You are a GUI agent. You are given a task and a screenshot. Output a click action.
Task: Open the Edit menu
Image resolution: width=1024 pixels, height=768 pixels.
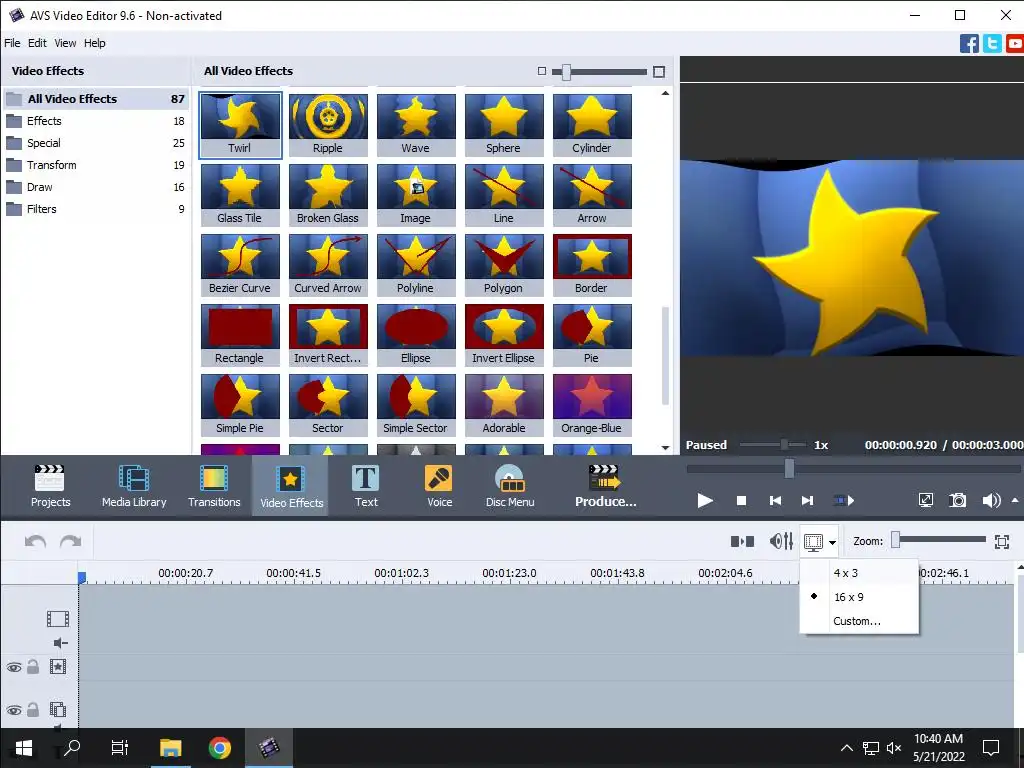(37, 43)
